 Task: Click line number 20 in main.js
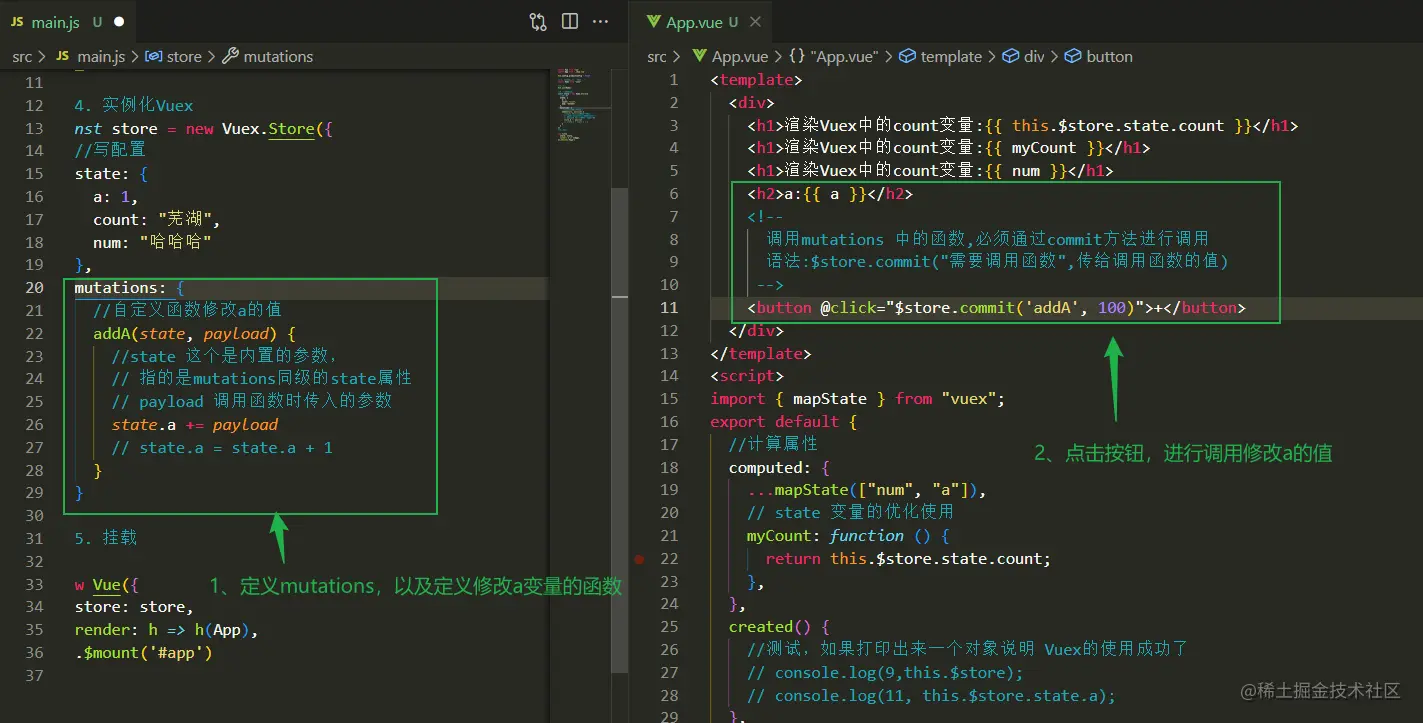click(x=34, y=287)
